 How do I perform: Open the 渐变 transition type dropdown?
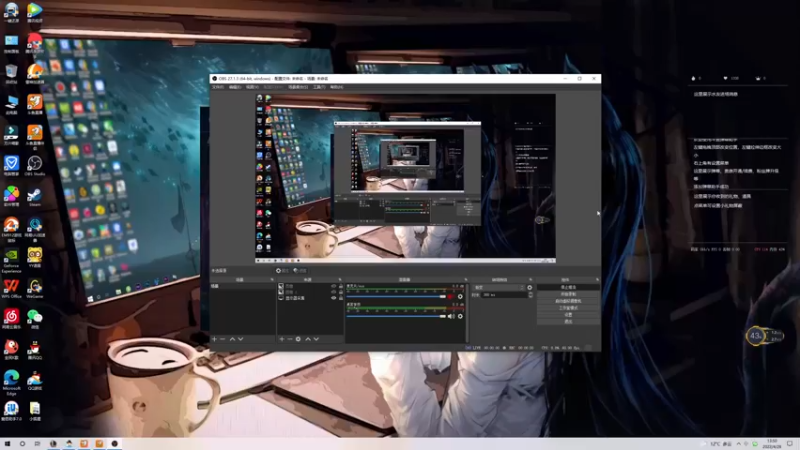498,288
